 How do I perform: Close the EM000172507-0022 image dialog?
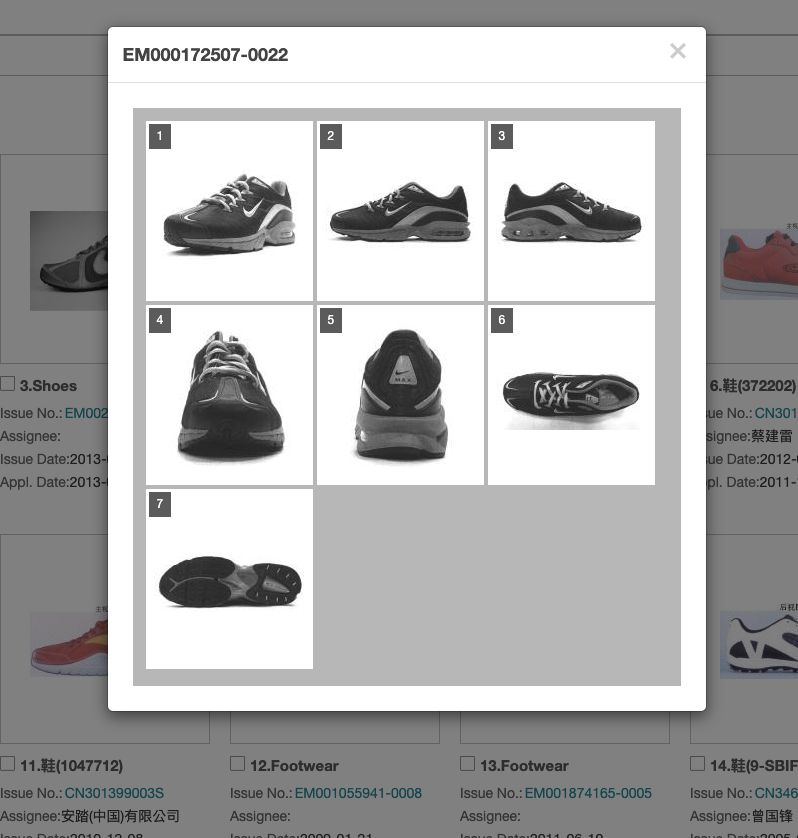click(x=678, y=51)
